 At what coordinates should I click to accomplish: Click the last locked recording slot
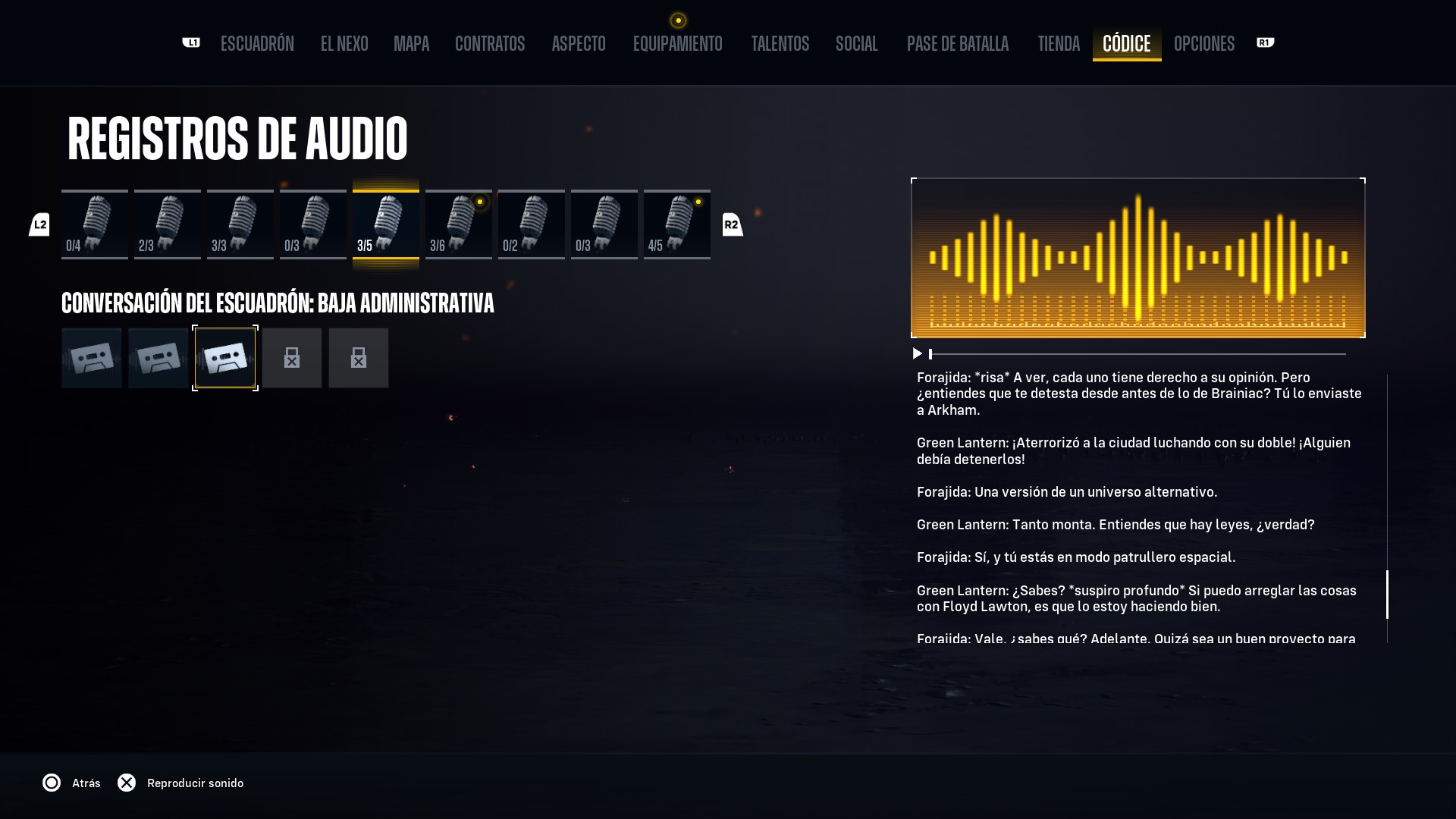coord(359,358)
